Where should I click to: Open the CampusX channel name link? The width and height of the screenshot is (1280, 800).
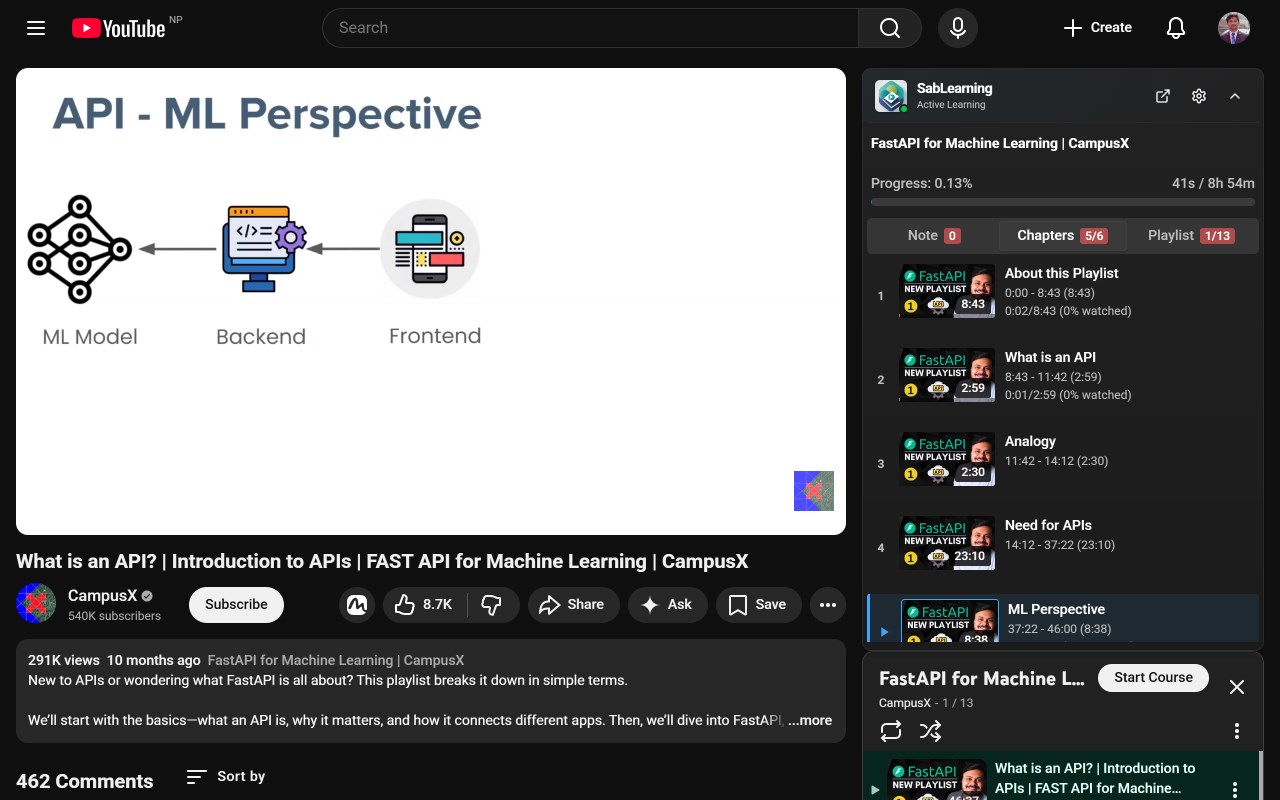click(x=102, y=595)
